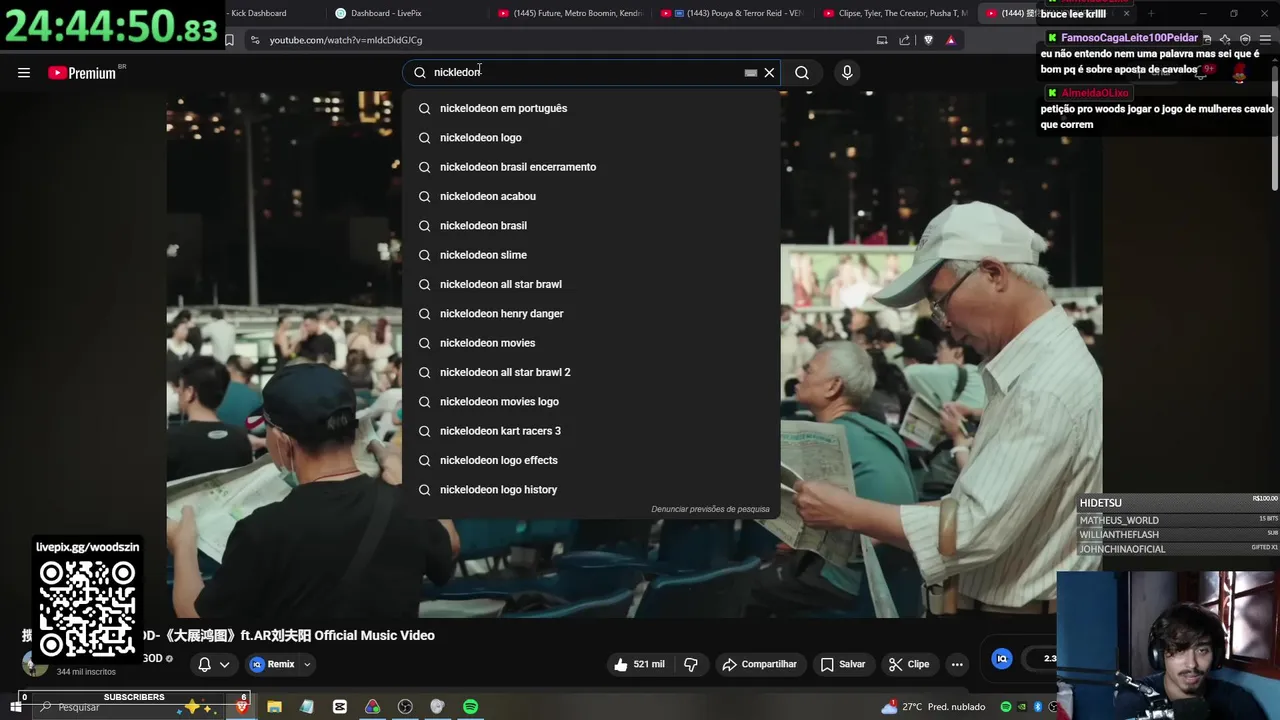Pick suggestion 'nickelodeon acabou'
Viewport: 1280px width, 720px height.
coord(591,196)
